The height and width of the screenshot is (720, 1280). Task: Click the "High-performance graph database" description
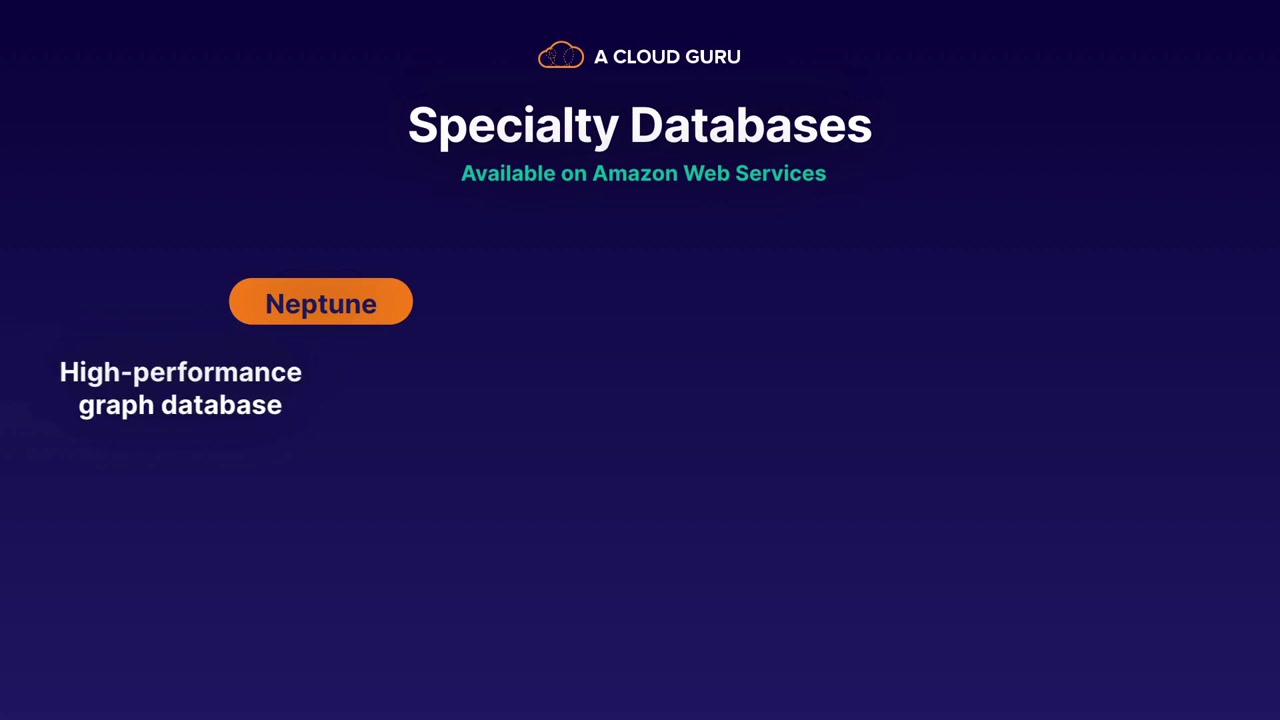click(x=181, y=388)
